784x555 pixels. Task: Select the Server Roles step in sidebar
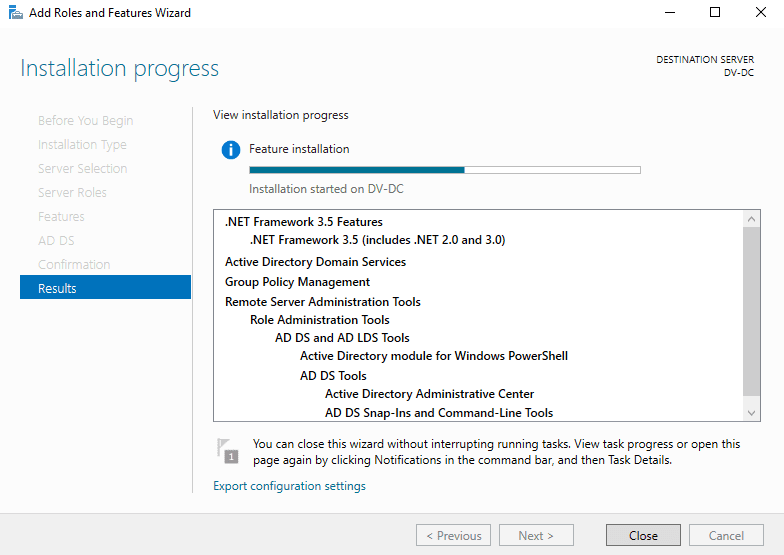(x=72, y=192)
